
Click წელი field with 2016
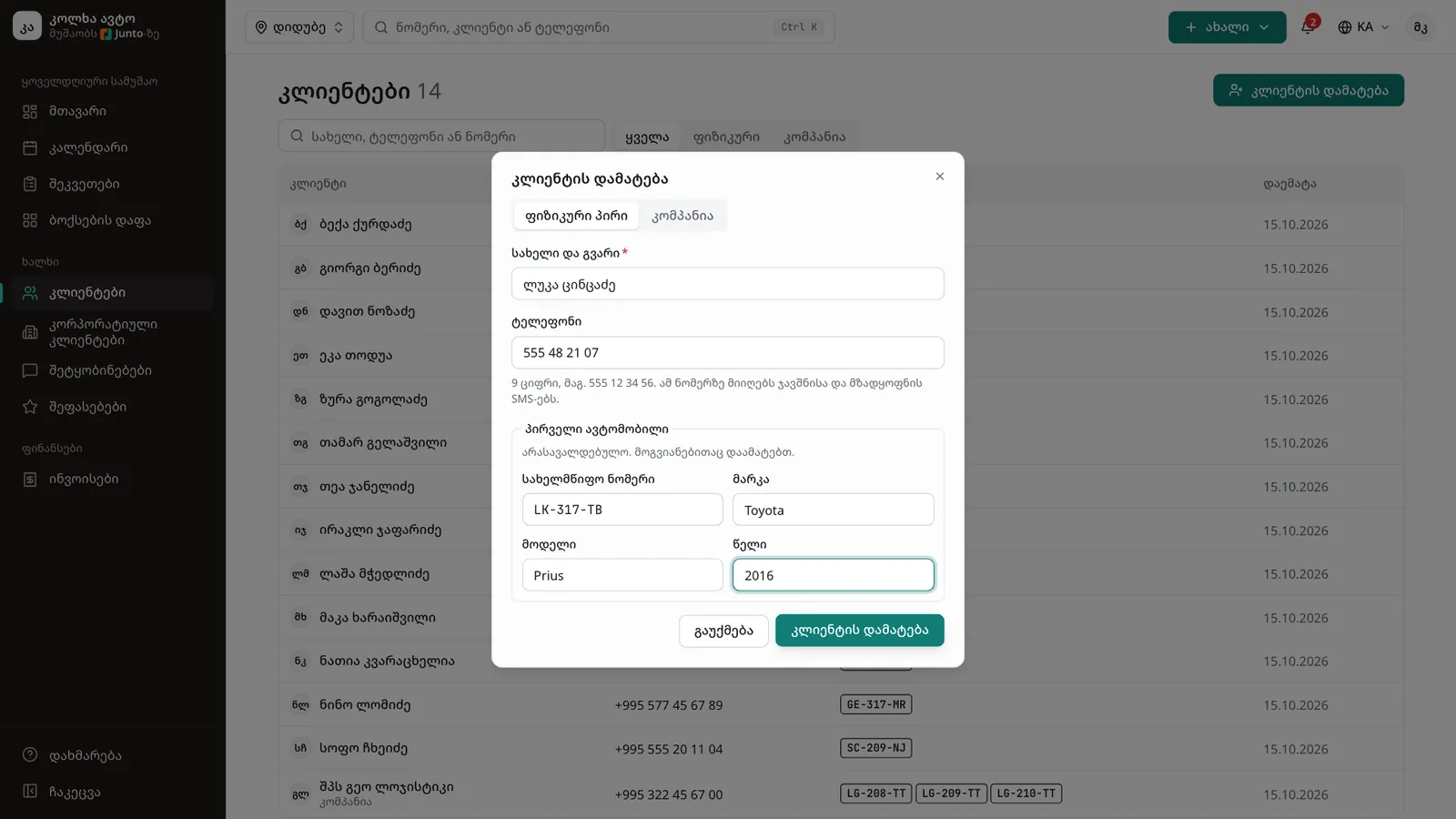(834, 575)
